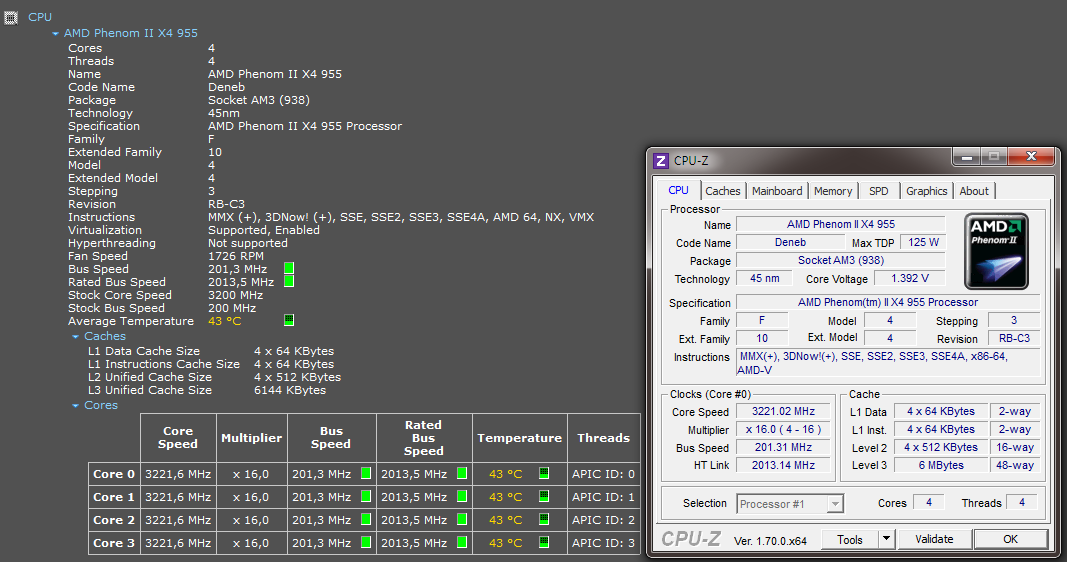1067x562 pixels.
Task: Click the Core 2 multiplier cell x 16,0
Action: tap(251, 520)
